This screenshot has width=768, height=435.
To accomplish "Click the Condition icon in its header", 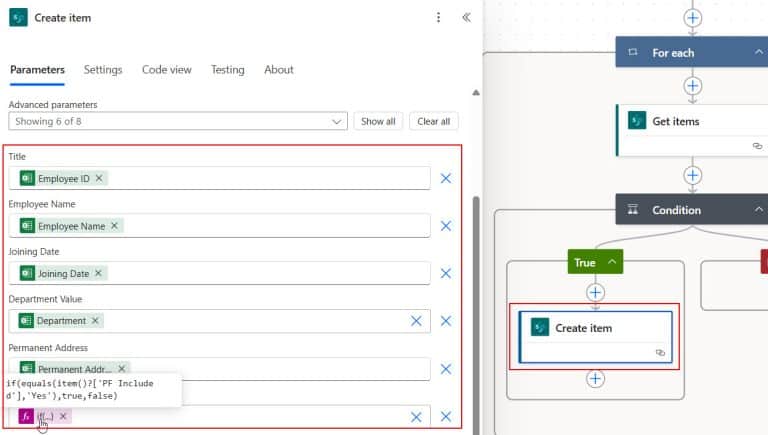I will pyautogui.click(x=633, y=209).
